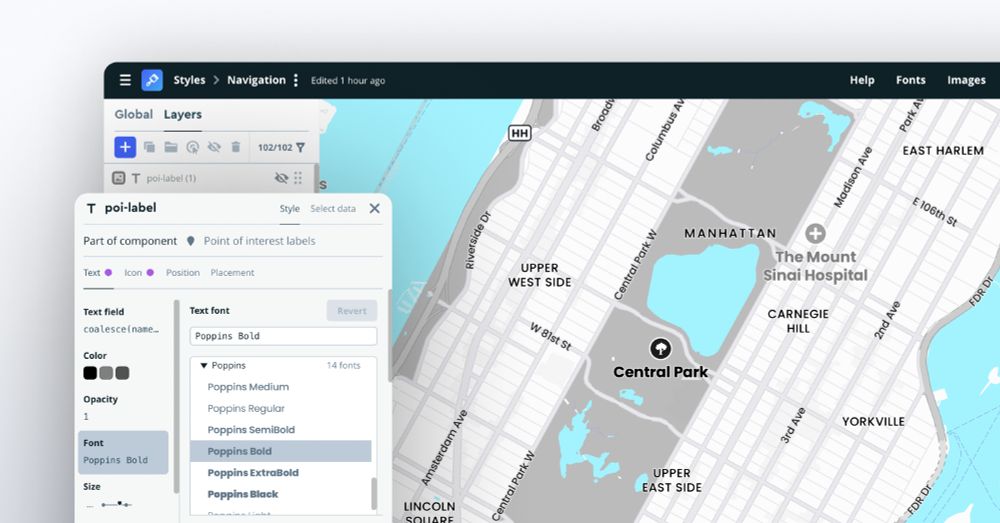Click the font list scrollbar
Screen dimensions: 1000x523
[x=374, y=493]
